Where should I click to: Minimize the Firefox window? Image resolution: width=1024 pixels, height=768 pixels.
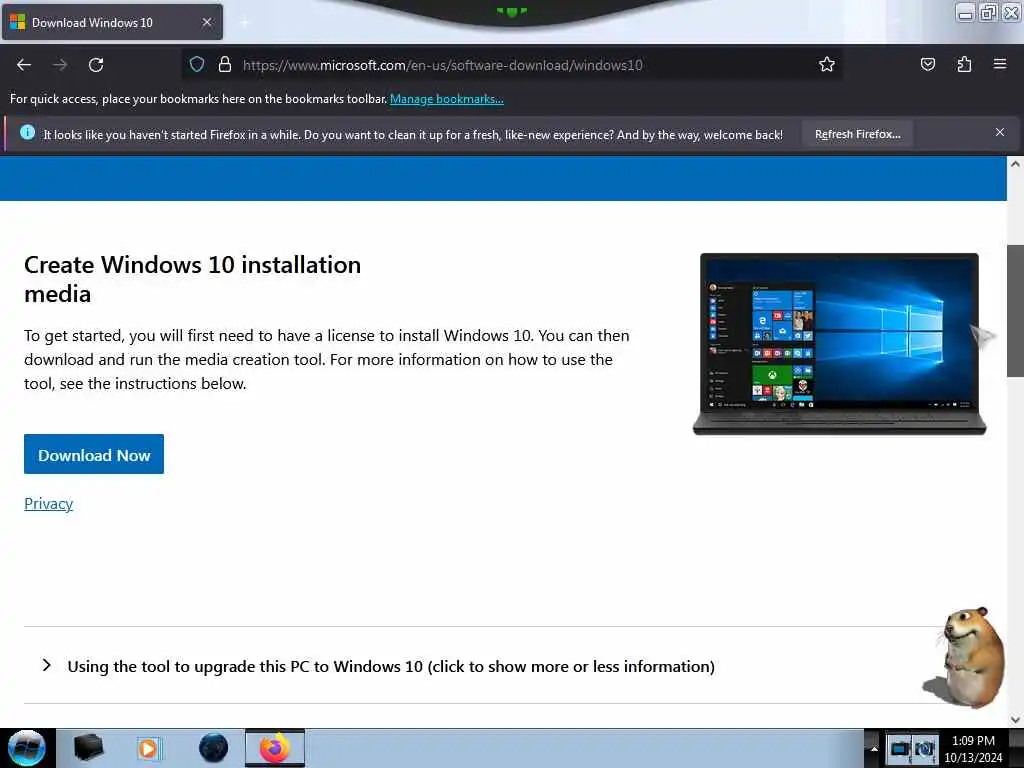(965, 12)
